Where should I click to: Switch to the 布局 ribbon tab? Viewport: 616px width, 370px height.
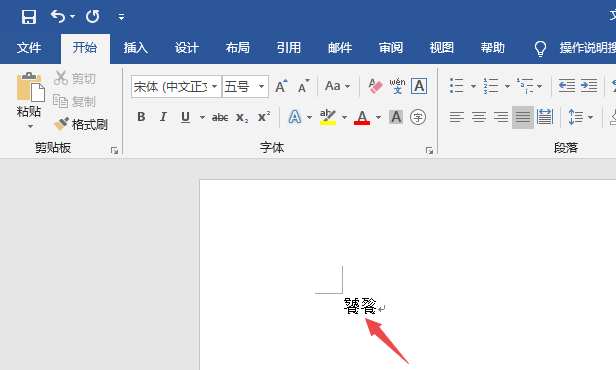coord(238,48)
